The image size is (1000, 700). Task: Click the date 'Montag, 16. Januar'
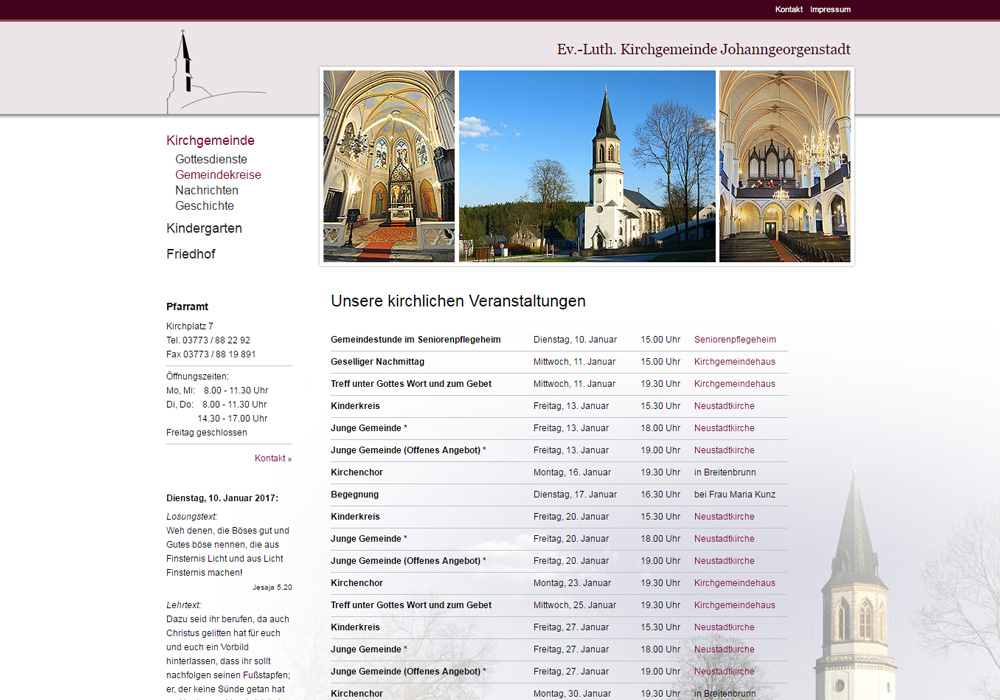pos(572,472)
